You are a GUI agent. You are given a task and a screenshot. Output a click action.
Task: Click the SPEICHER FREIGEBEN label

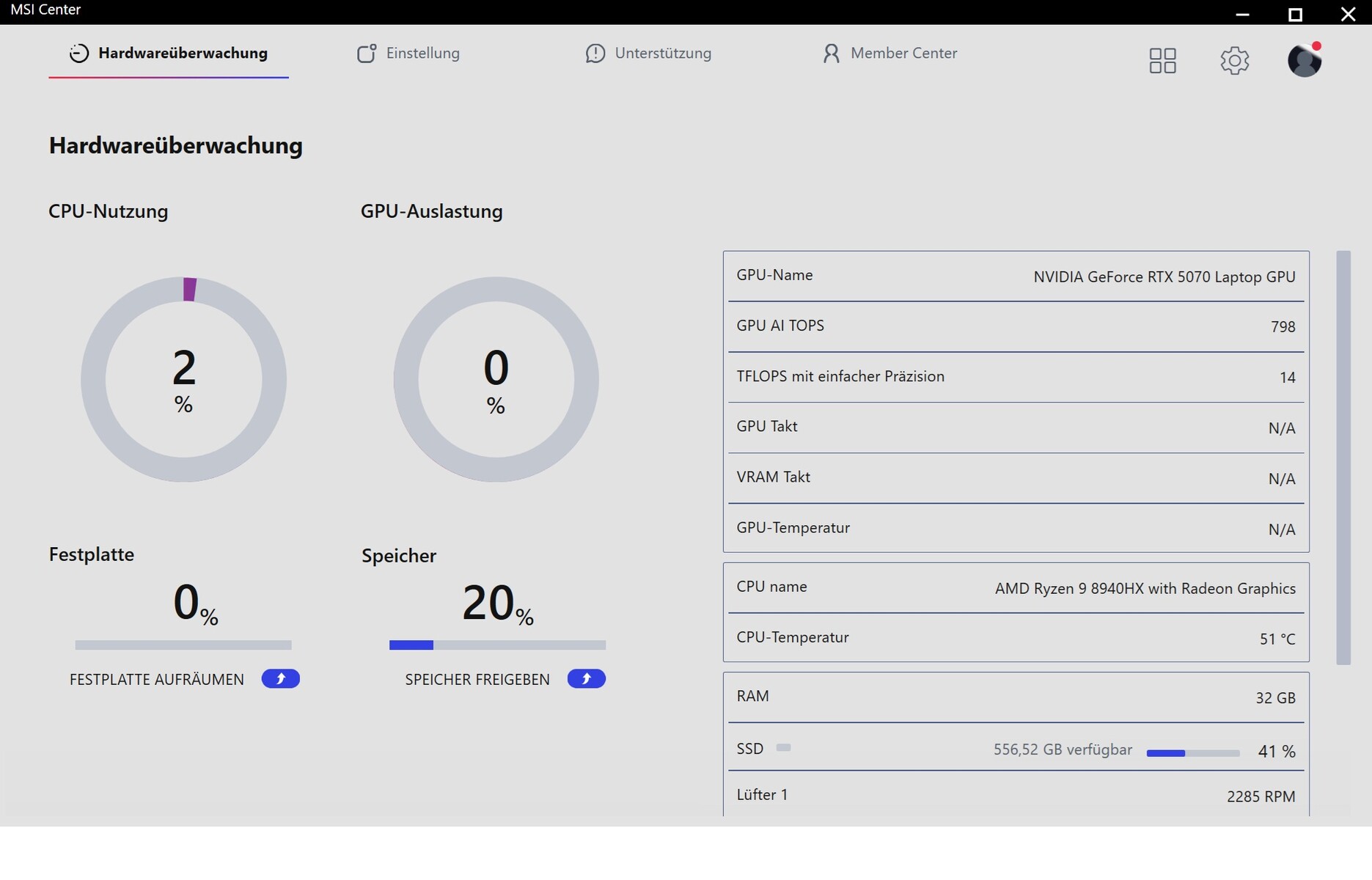(477, 680)
